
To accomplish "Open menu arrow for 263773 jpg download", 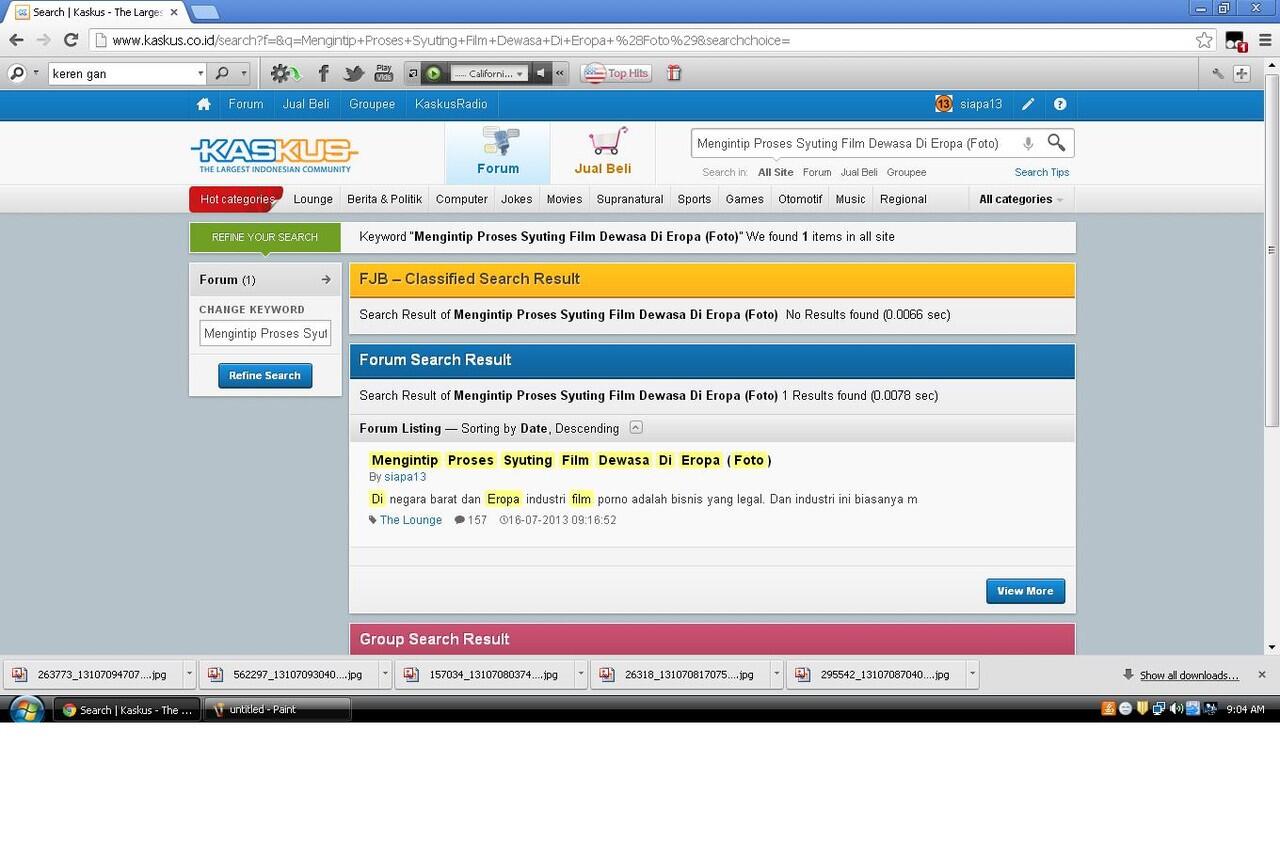I will click(x=189, y=675).
